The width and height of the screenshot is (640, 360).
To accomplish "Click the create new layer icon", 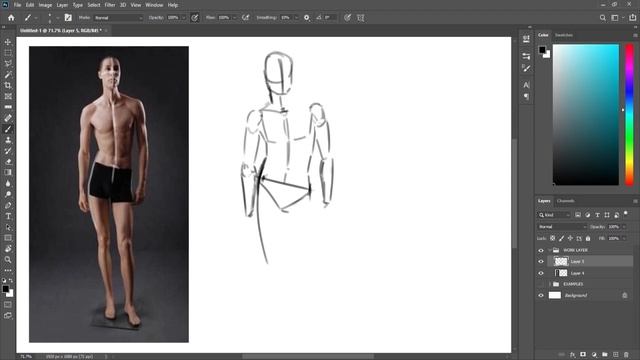I will tap(616, 355).
